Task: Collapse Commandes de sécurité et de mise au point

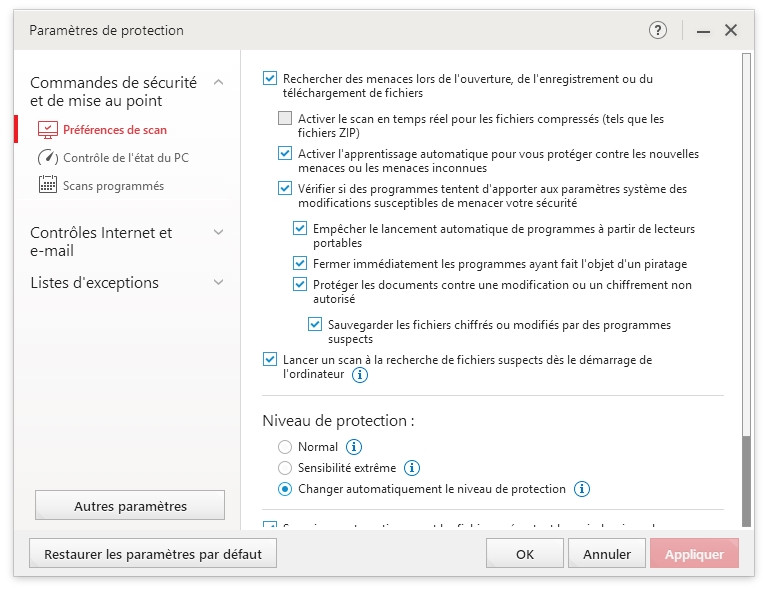Action: click(219, 82)
